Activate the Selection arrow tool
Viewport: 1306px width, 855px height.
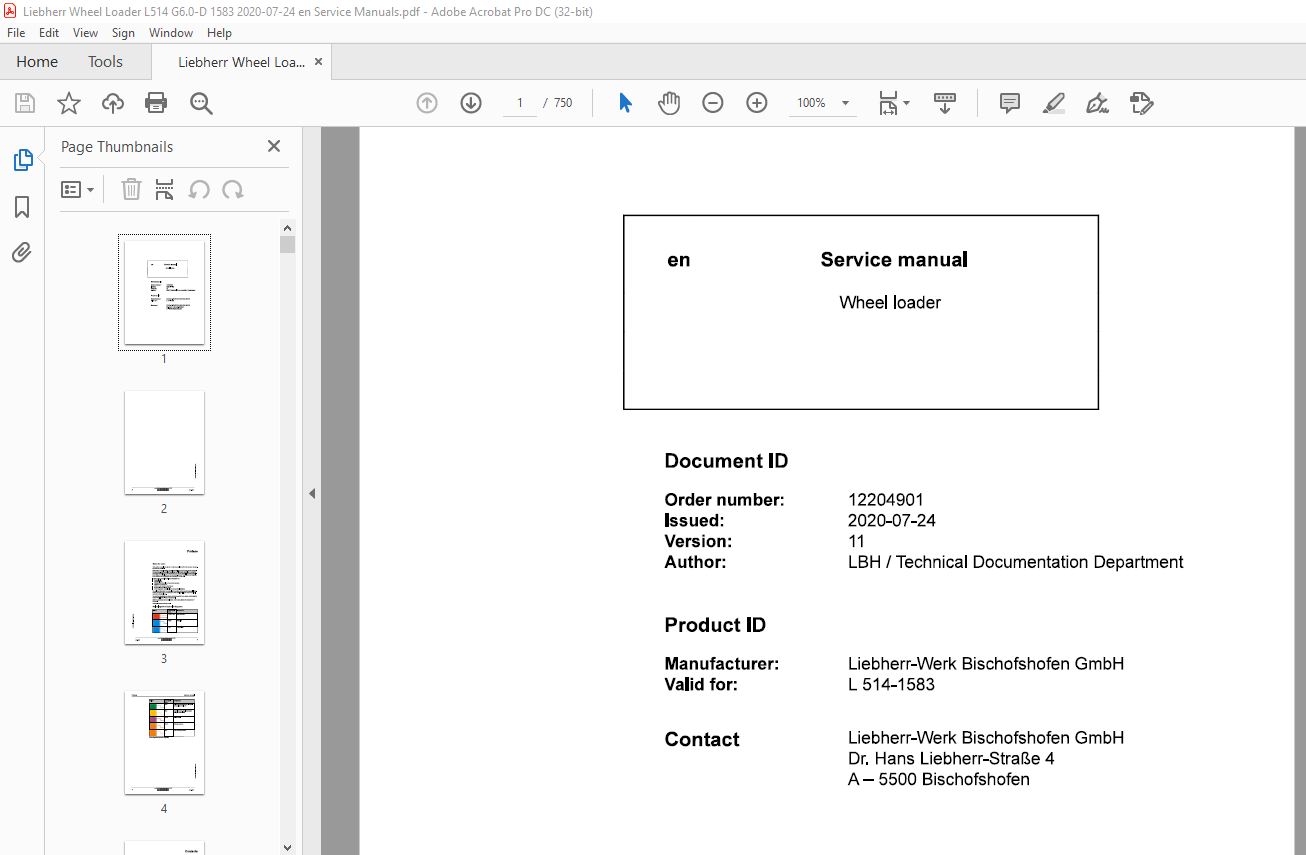point(625,103)
